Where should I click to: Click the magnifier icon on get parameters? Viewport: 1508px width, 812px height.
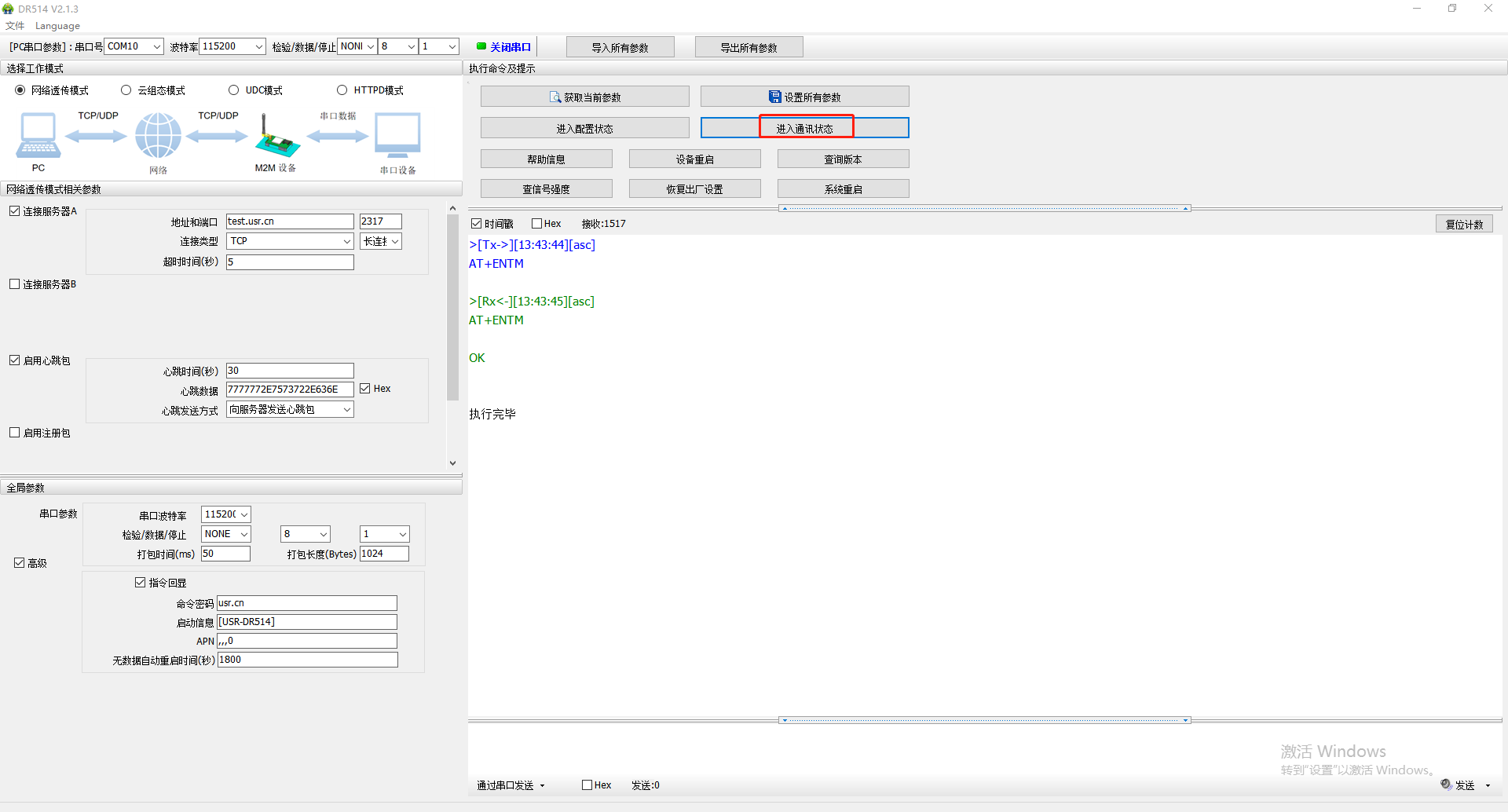click(555, 97)
